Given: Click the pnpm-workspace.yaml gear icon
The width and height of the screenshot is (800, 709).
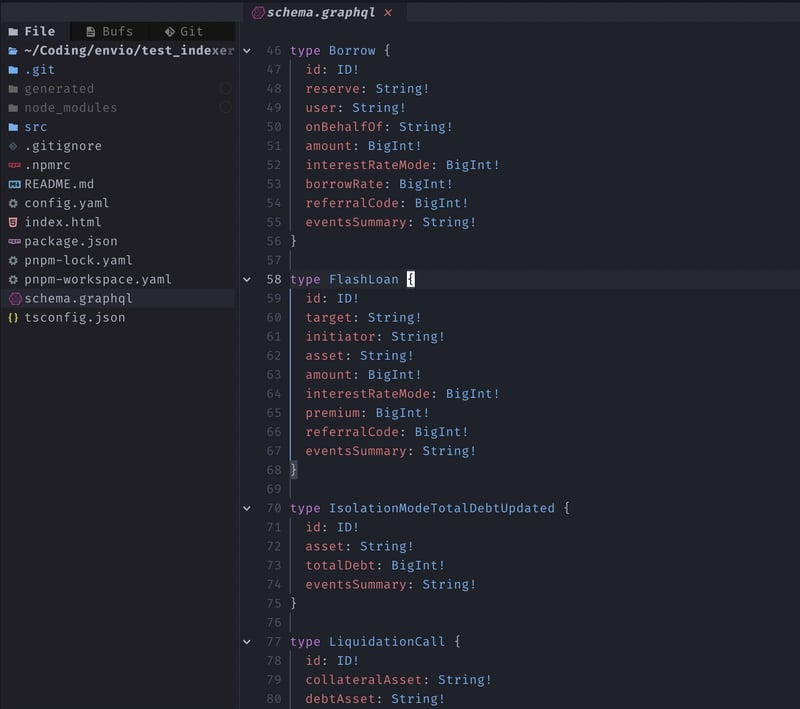Looking at the screenshot, I should click(x=13, y=280).
